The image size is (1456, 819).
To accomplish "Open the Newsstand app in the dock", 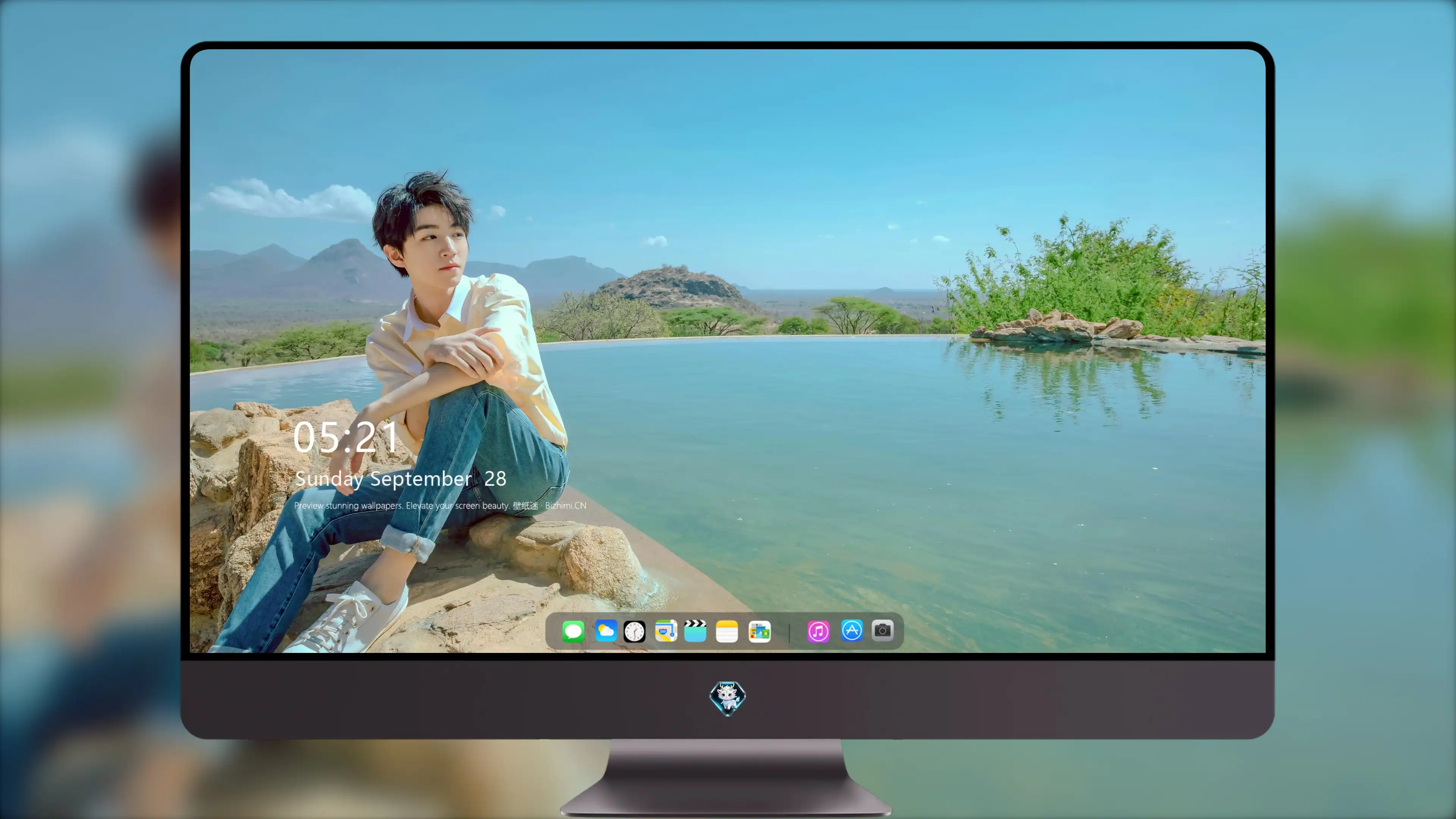I will click(x=759, y=631).
